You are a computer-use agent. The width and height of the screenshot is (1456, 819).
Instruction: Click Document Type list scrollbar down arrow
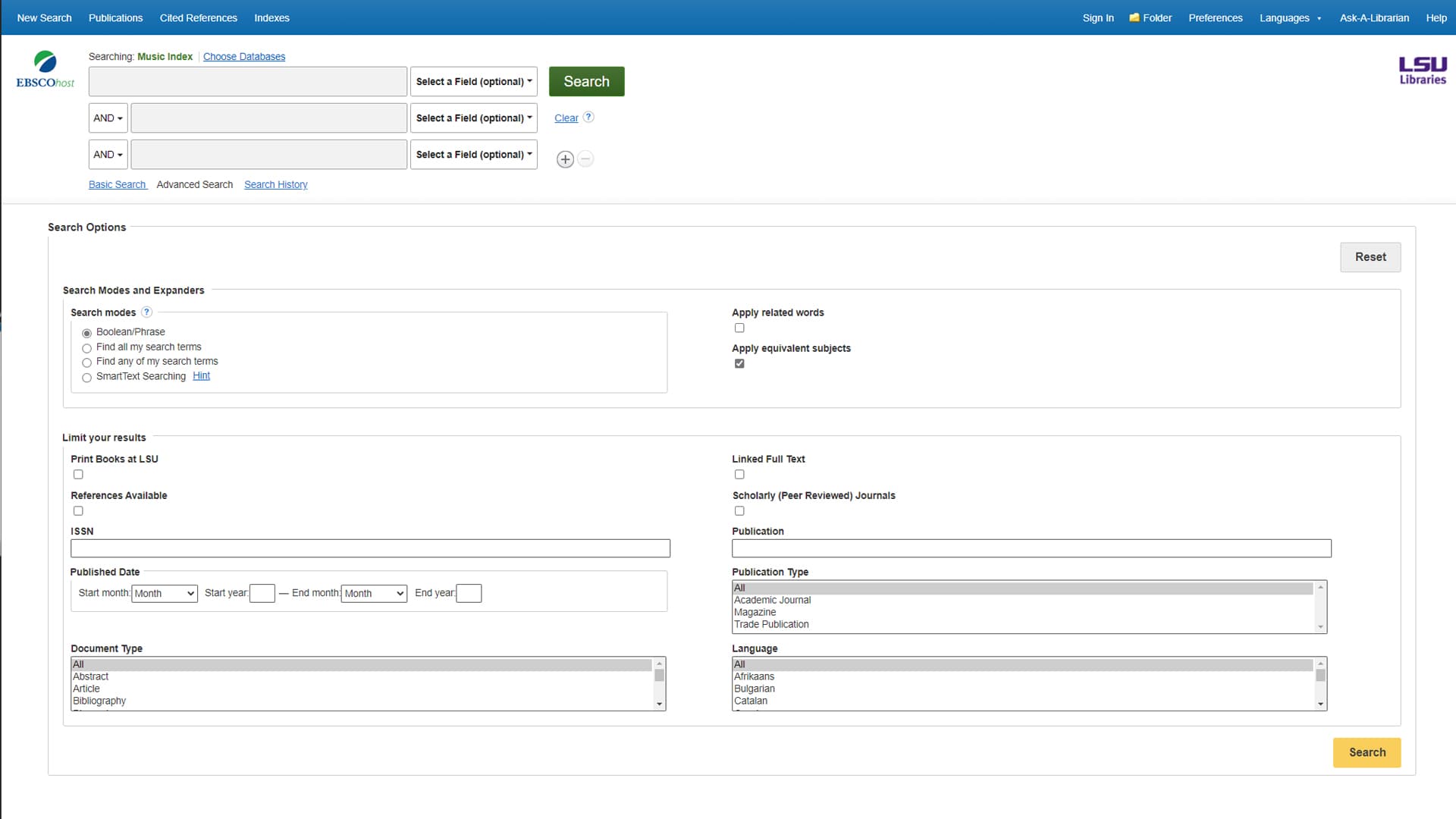[x=659, y=704]
